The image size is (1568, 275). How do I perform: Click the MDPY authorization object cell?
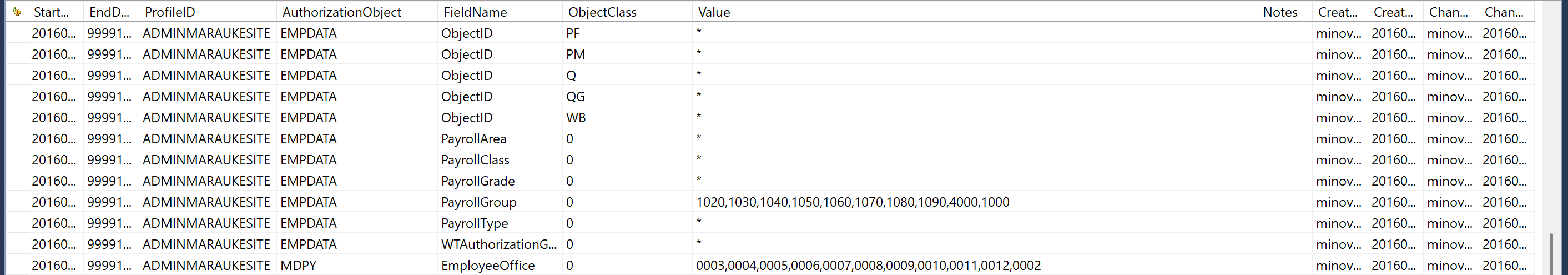pos(298,266)
